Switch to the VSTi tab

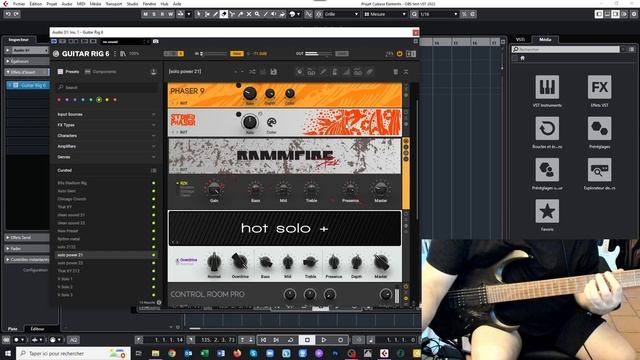click(520, 40)
